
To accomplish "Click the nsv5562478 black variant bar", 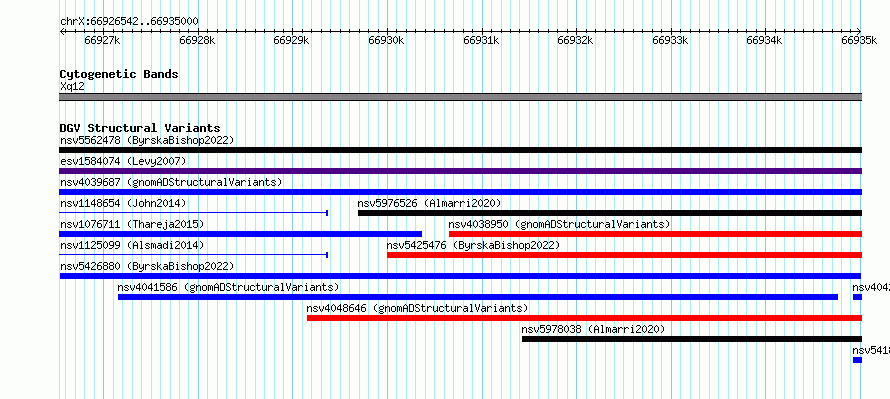I will tap(460, 150).
